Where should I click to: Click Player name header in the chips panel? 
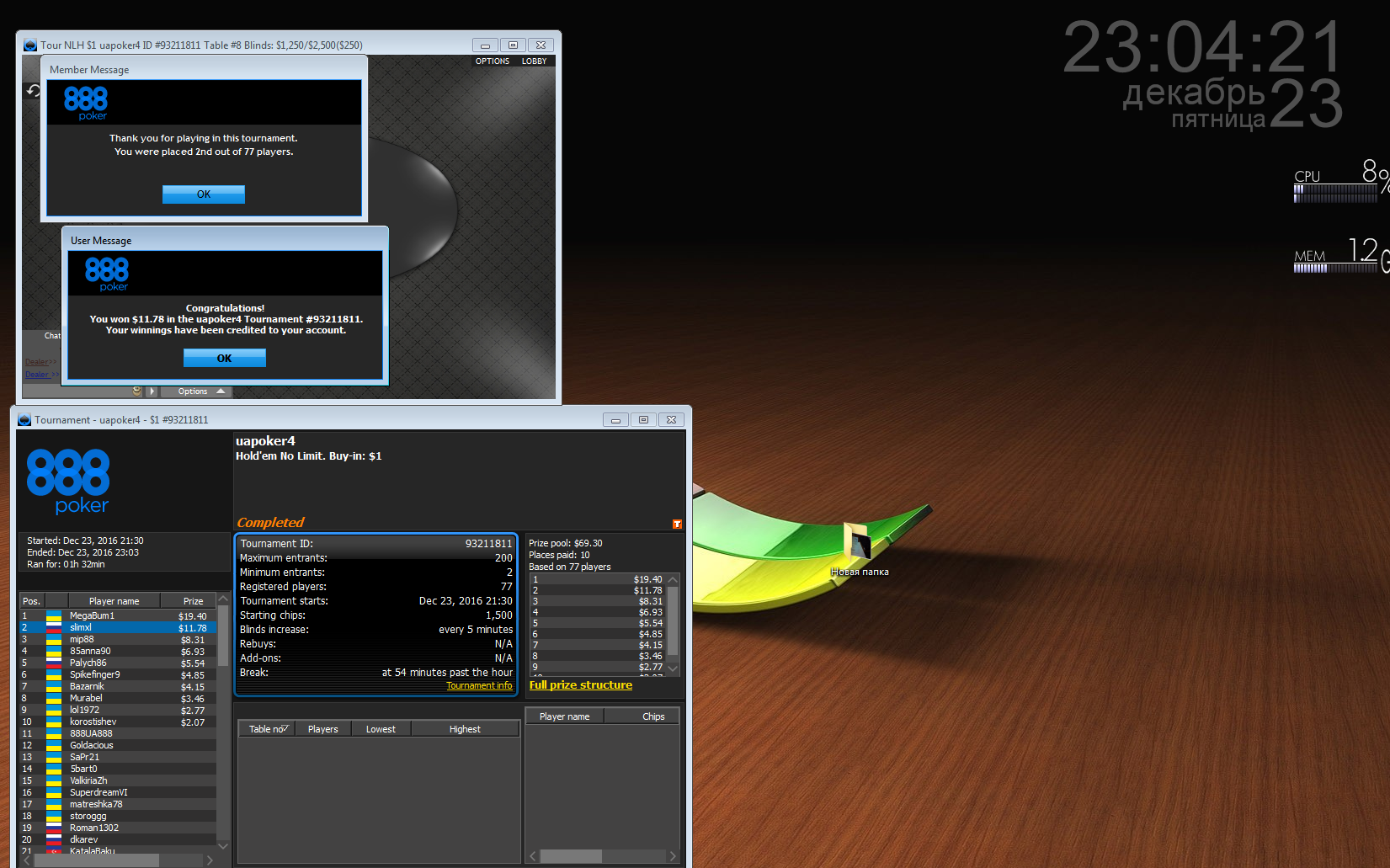click(565, 716)
